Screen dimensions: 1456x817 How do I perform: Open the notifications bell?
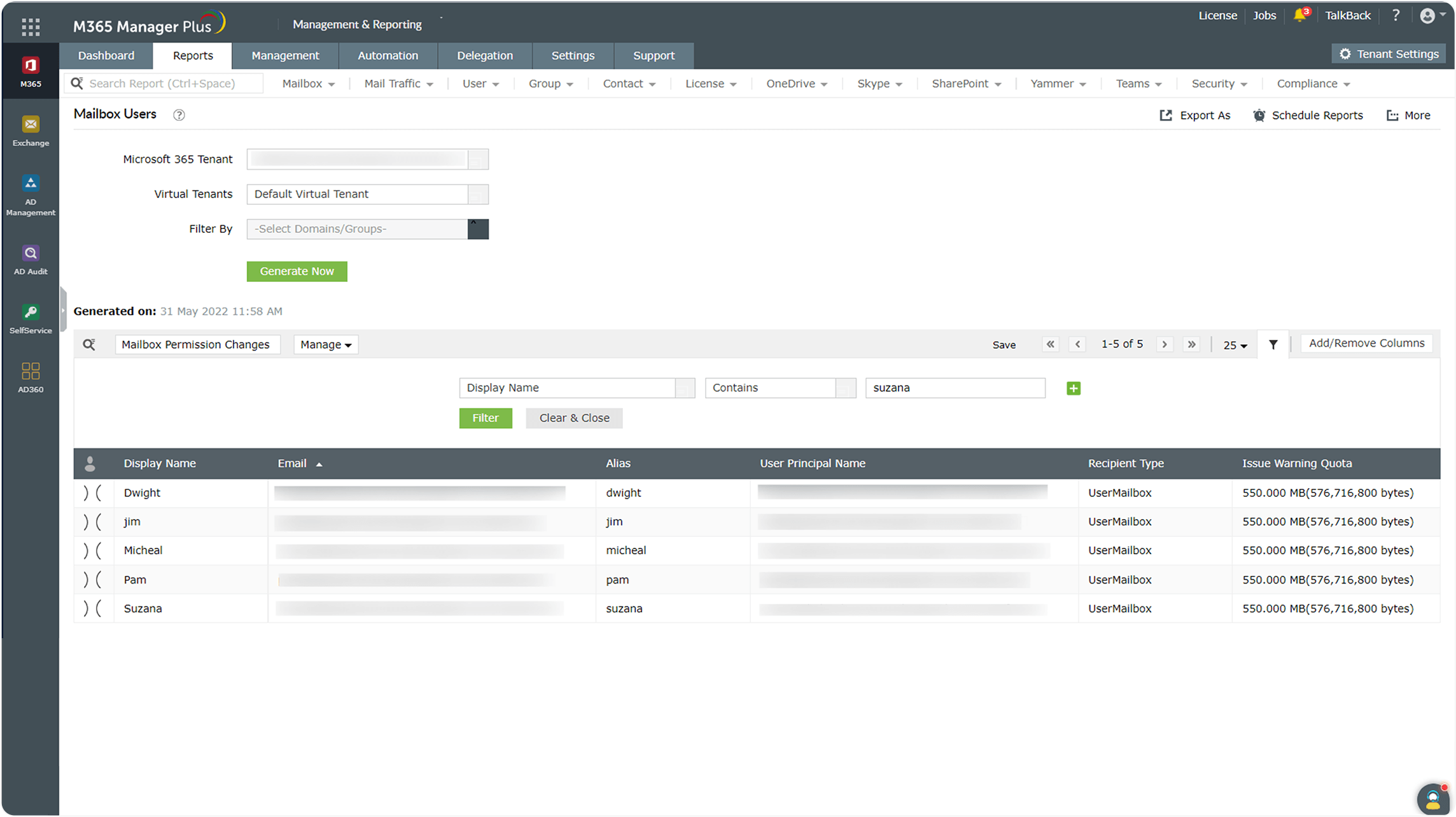click(1299, 15)
